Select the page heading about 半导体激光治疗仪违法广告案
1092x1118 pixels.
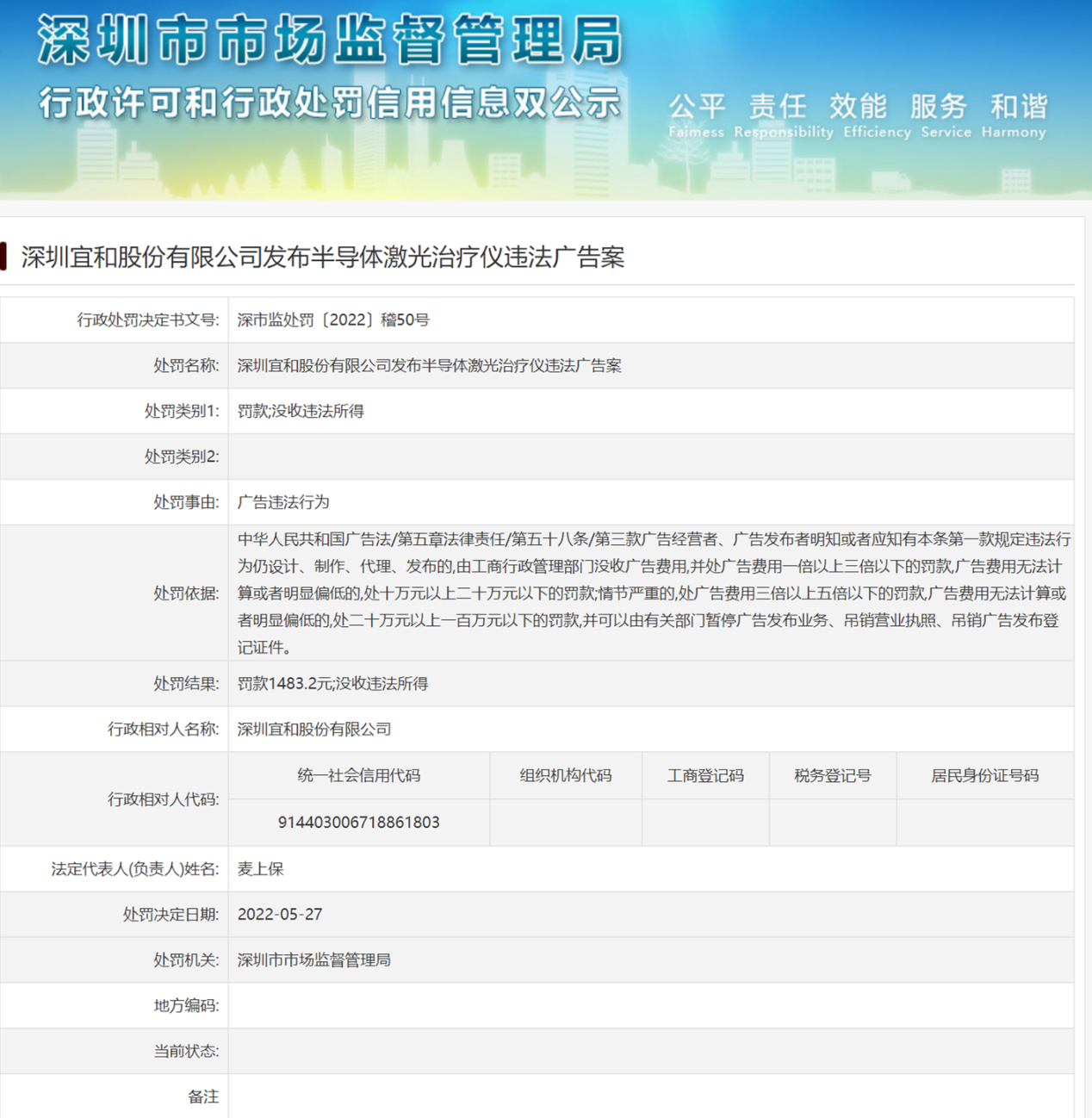(x=323, y=257)
